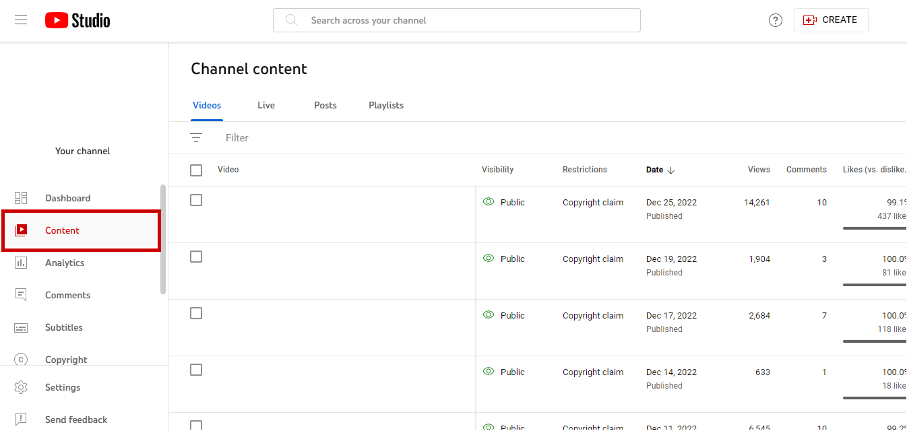Open the hamburger navigation menu
This screenshot has width=908, height=432.
tap(21, 20)
